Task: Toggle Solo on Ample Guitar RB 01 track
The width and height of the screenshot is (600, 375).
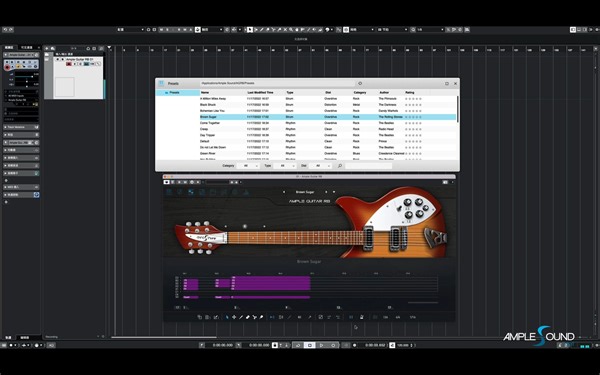Action: click(62, 59)
